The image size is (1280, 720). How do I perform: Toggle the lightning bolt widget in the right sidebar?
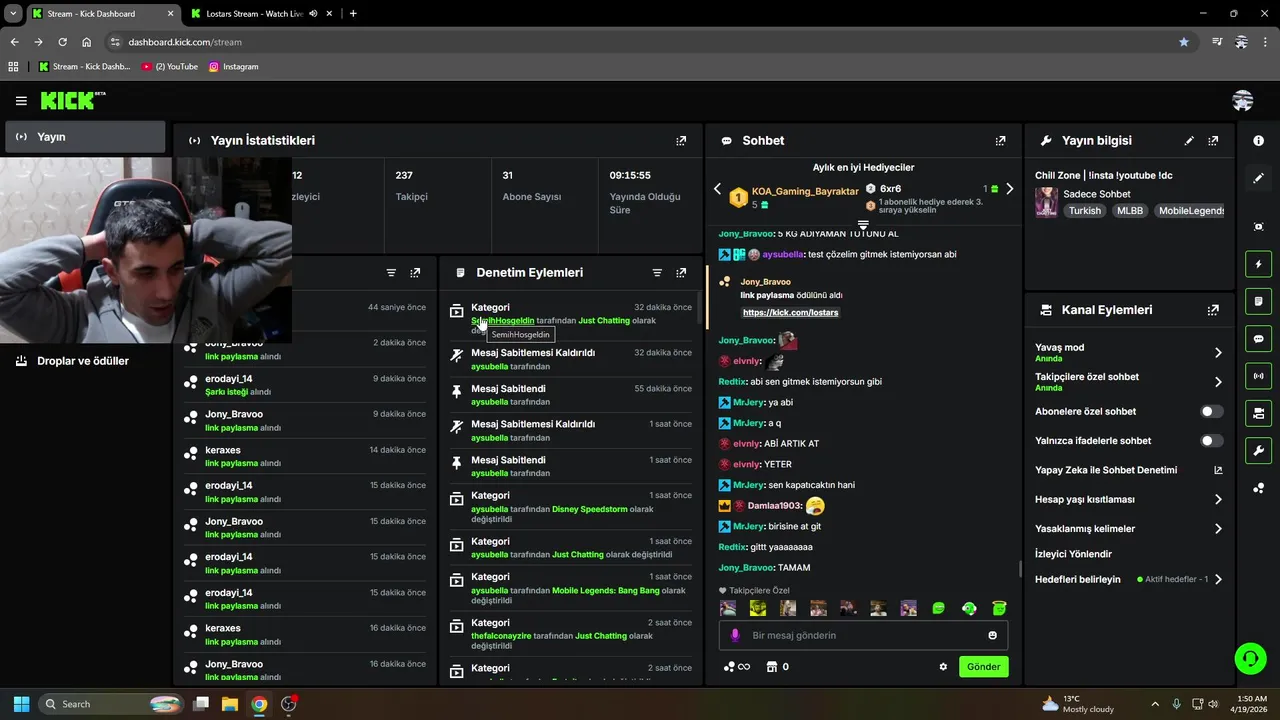(1258, 264)
